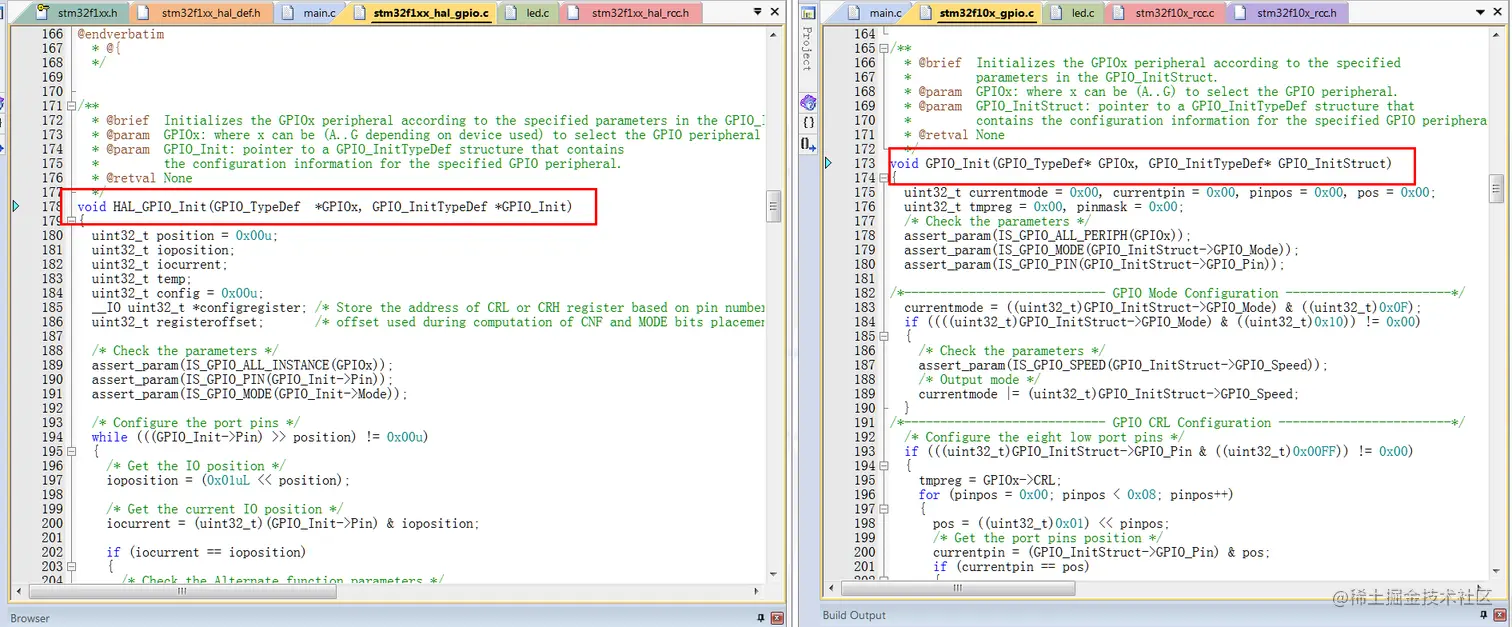Select the stm32f1xx_hal_gpio.c tab
Viewport: 1512px width, 627px height.
tap(420, 13)
